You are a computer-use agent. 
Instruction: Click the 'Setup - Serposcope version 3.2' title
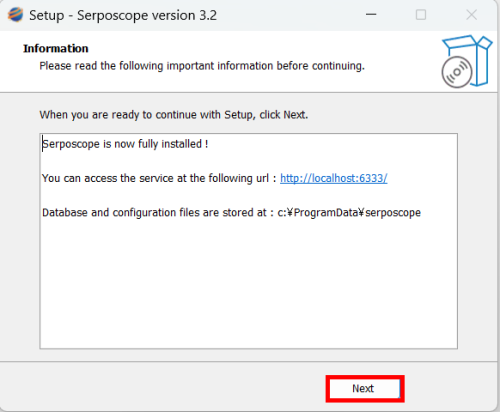(x=123, y=15)
